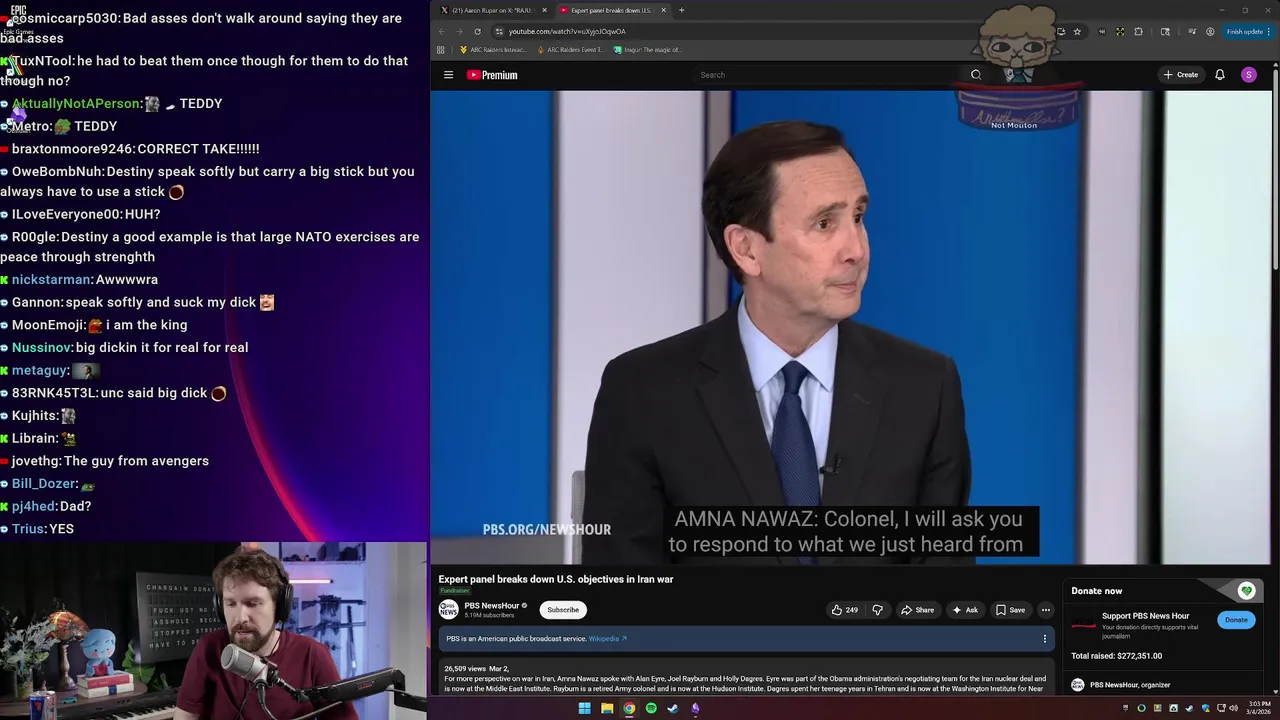Open Chrome from the taskbar
This screenshot has height=720, width=1280.
pyautogui.click(x=629, y=708)
